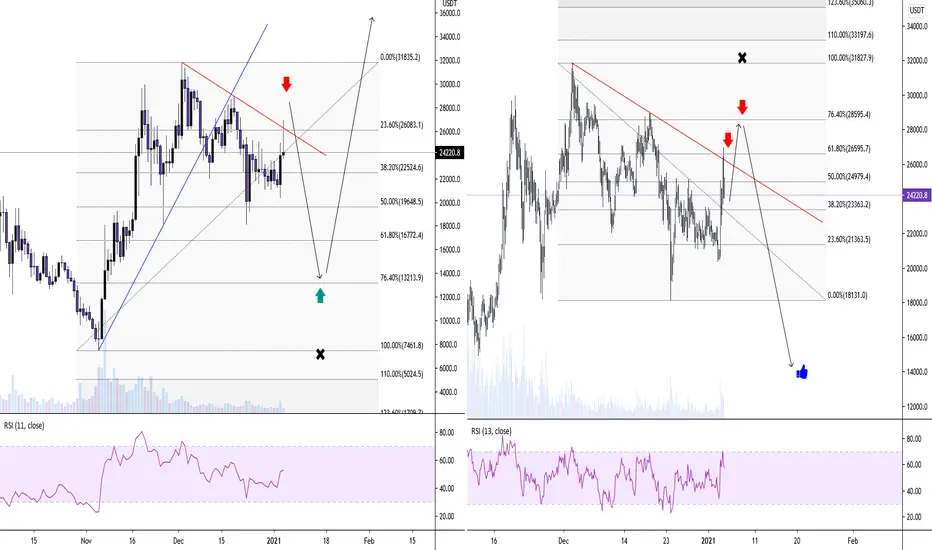Click 36000.0 on the left price axis
932x550 pixels.
pos(449,13)
